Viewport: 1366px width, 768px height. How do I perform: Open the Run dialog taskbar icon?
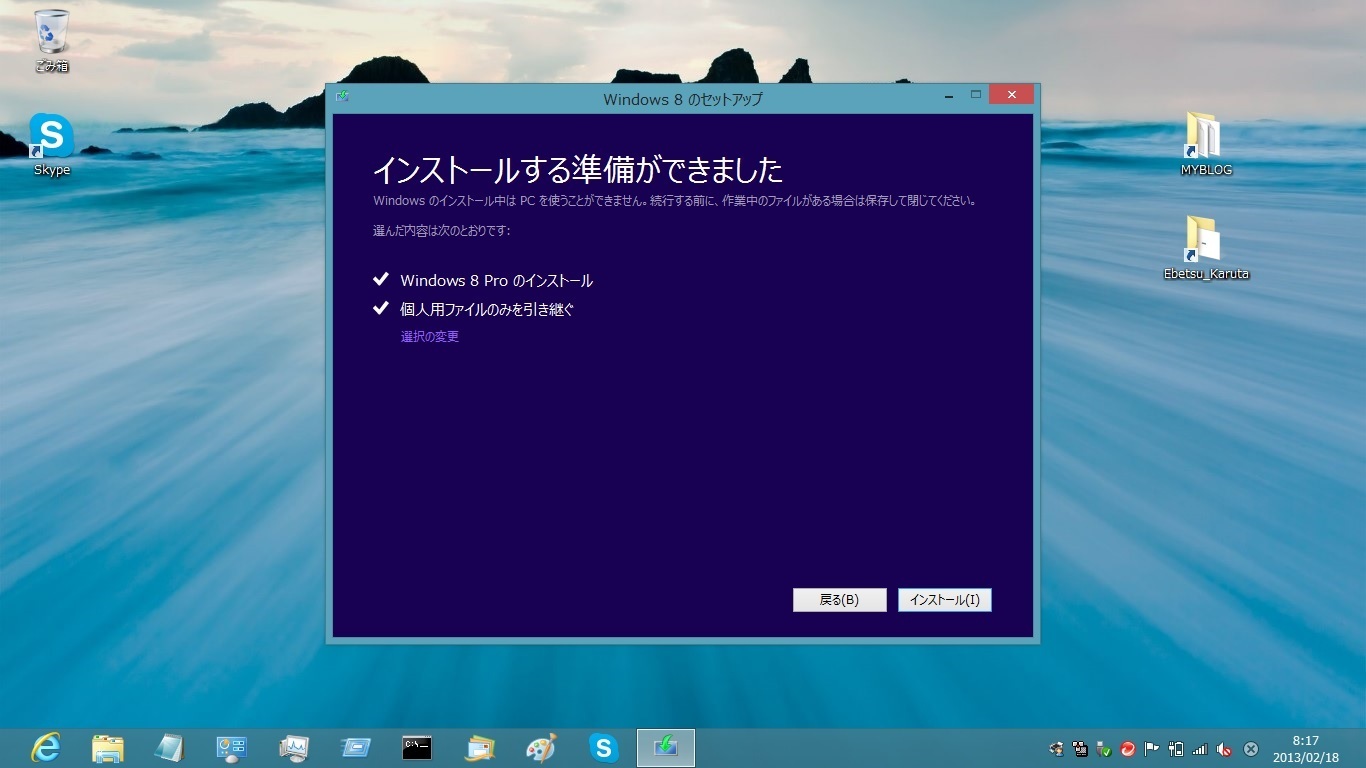click(355, 747)
